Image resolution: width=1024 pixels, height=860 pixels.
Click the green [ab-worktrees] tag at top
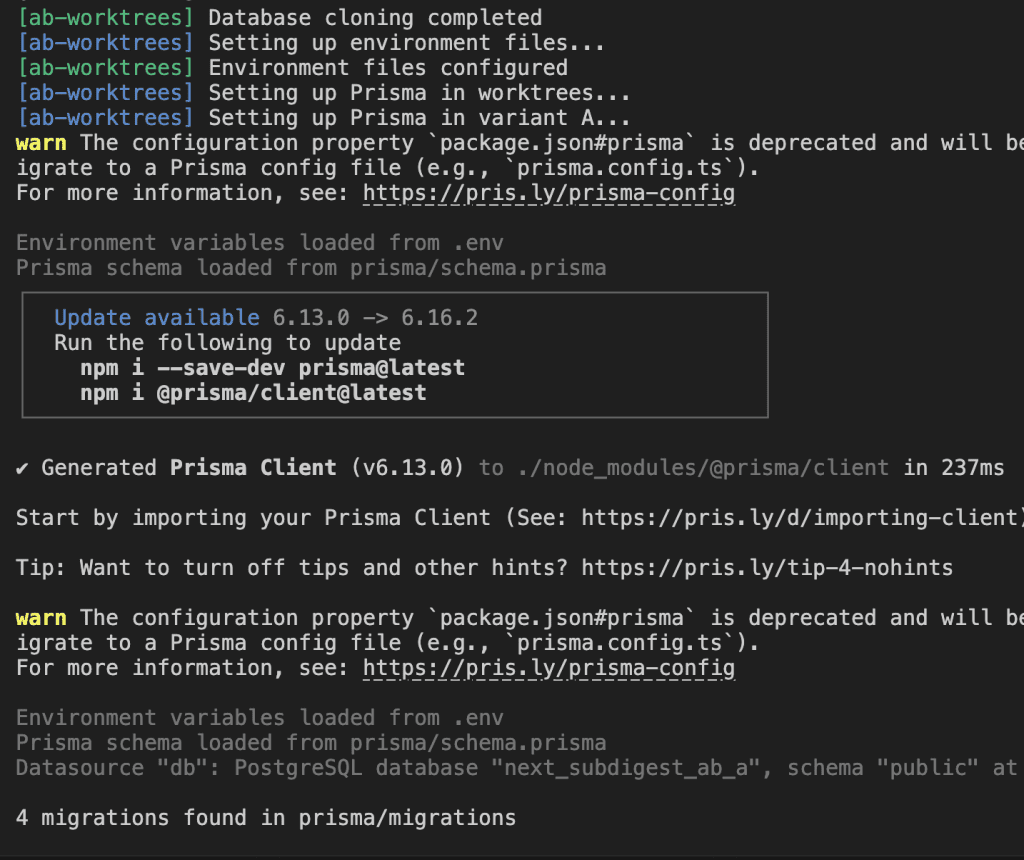click(x=105, y=18)
